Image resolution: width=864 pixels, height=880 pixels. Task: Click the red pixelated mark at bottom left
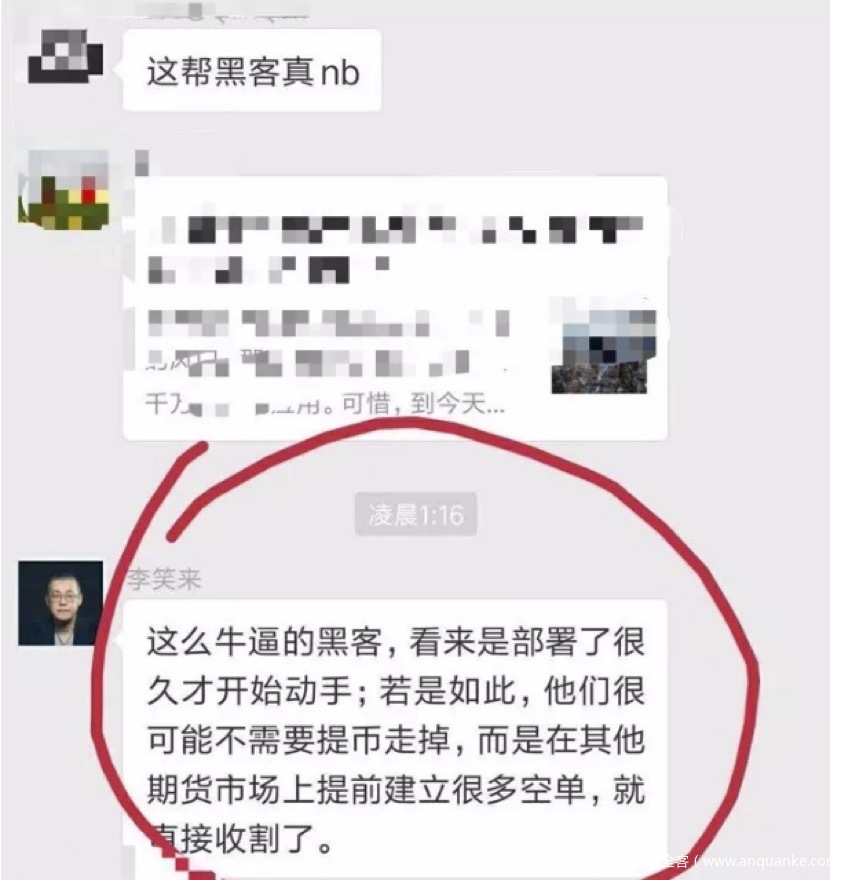point(185,863)
